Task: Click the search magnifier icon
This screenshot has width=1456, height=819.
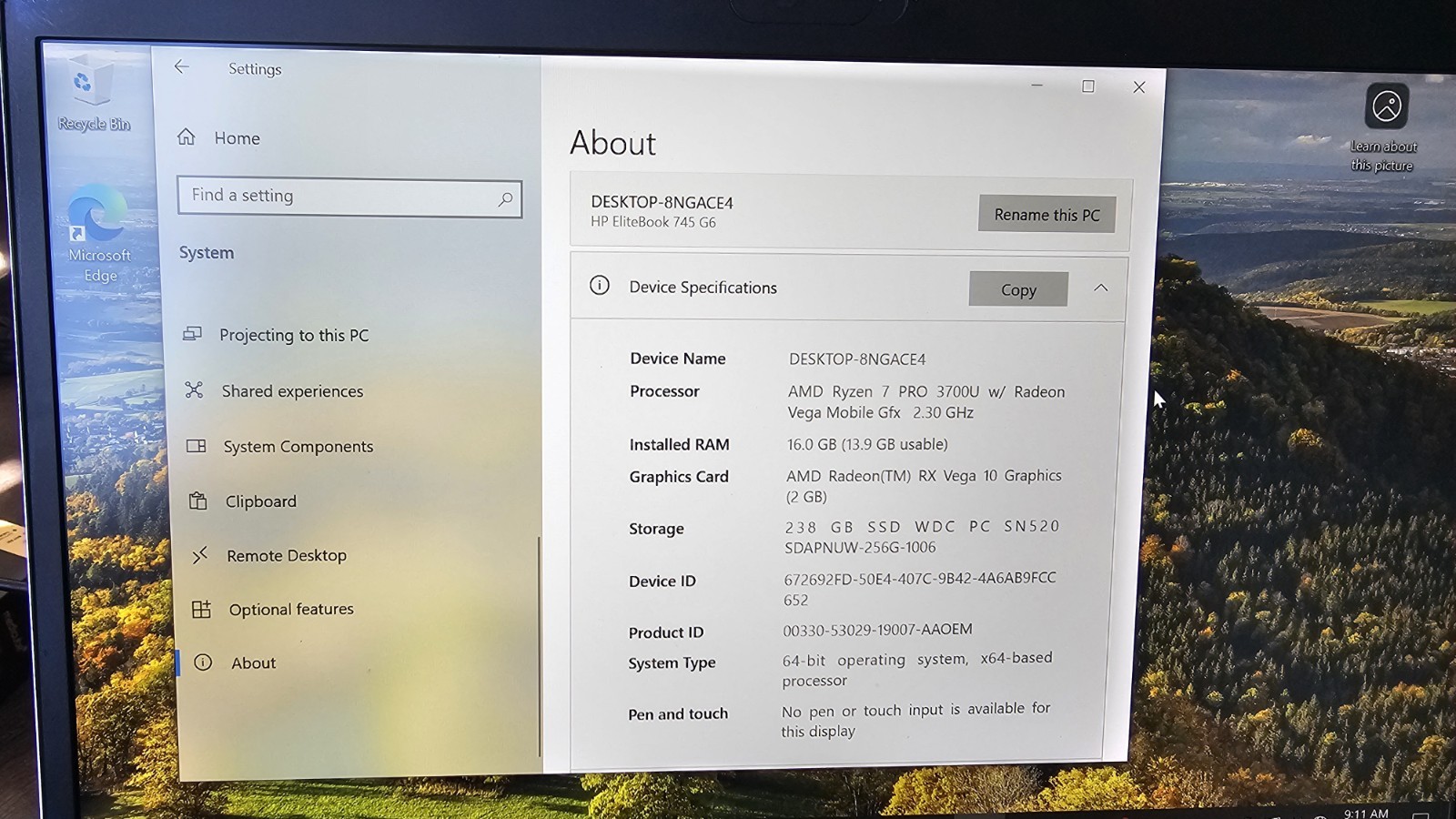Action: 505,198
